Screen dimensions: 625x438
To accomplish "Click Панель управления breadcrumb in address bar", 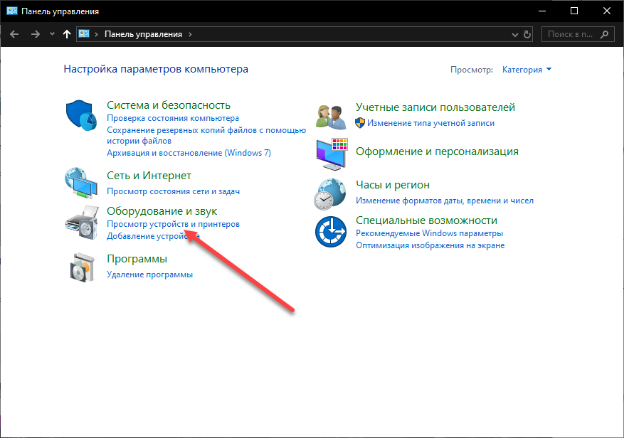I will (x=143, y=34).
